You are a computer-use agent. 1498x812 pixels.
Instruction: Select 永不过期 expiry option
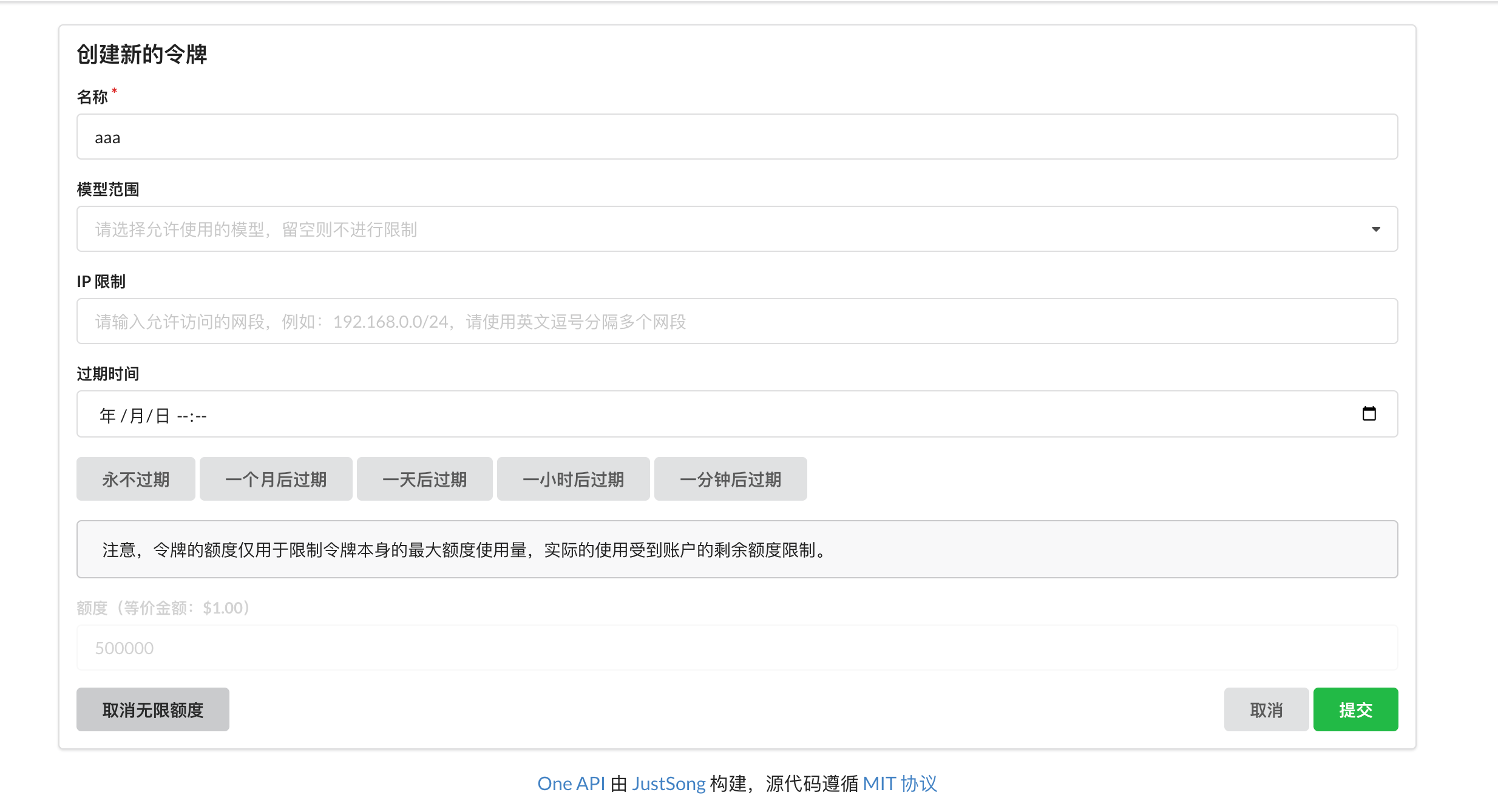point(136,479)
